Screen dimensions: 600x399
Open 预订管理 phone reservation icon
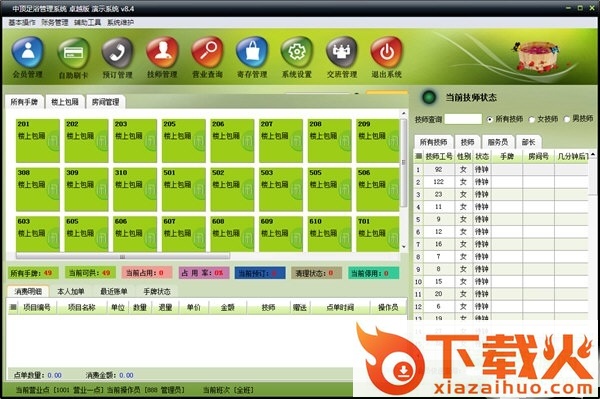coord(117,52)
